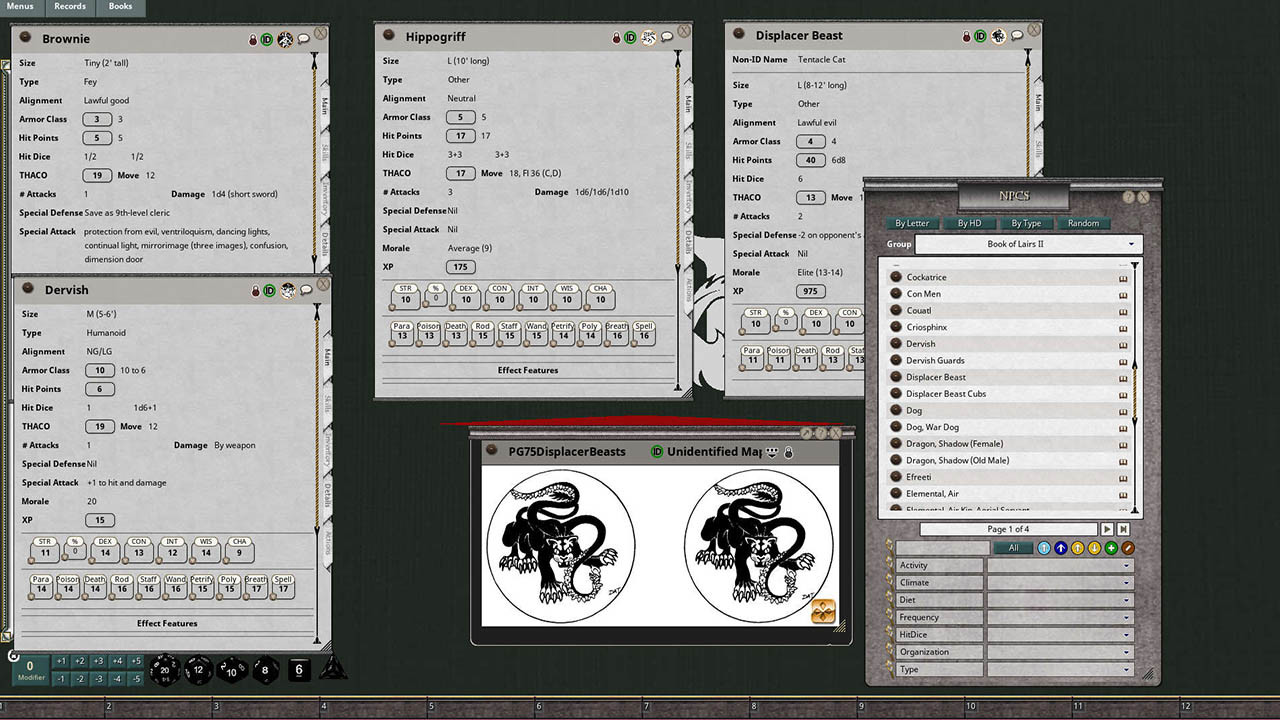
Task: Toggle the Unidentified Map ID button
Action: pos(658,452)
